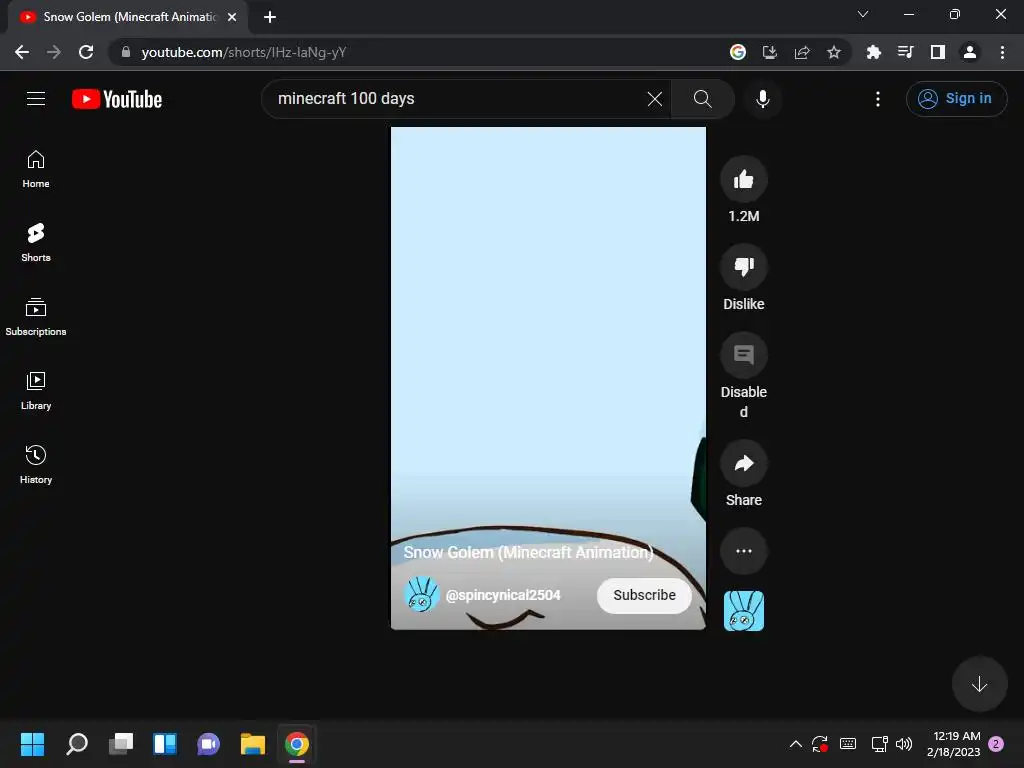Open the Short's more actions menu
The height and width of the screenshot is (768, 1024).
[x=743, y=551]
